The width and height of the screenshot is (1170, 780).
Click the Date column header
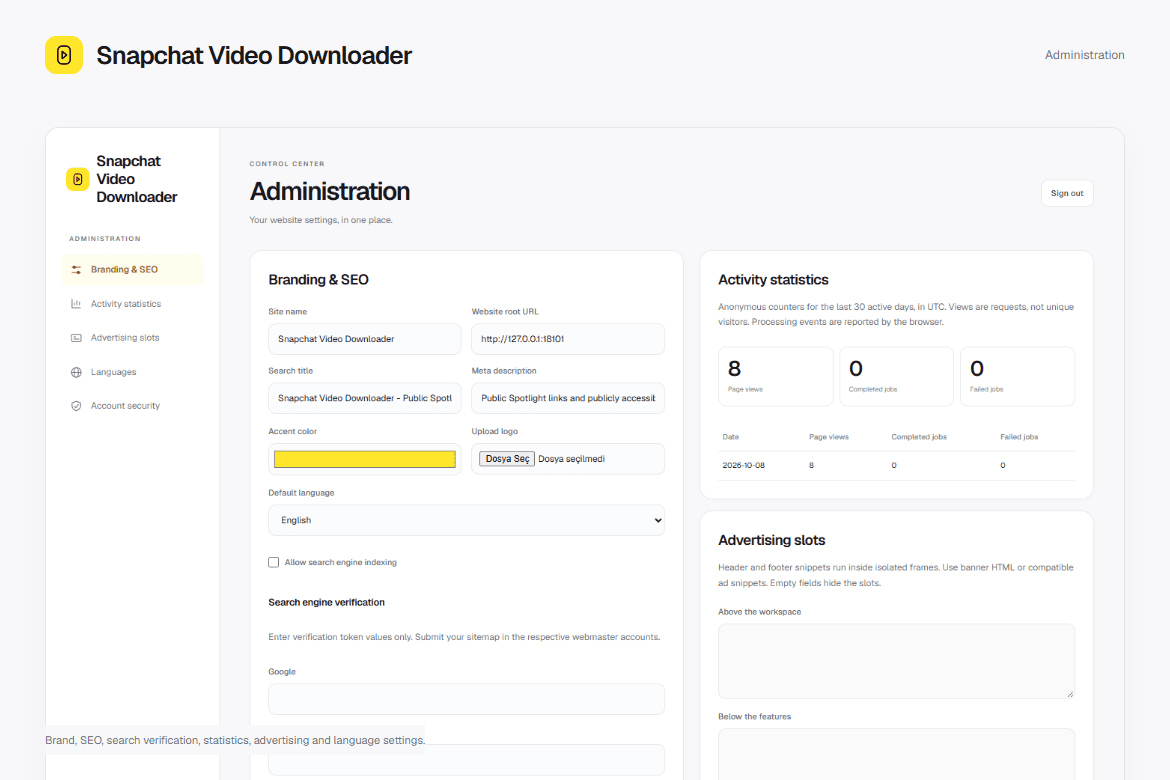point(731,437)
